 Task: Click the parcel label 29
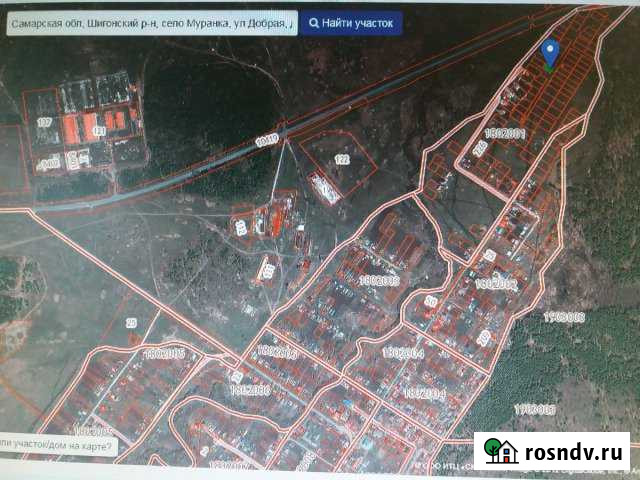click(x=131, y=323)
